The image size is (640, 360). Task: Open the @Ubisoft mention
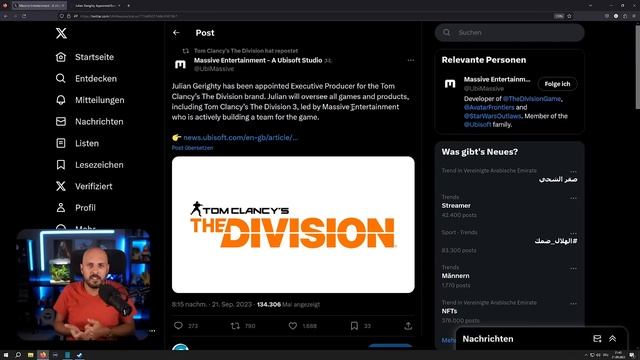point(478,124)
